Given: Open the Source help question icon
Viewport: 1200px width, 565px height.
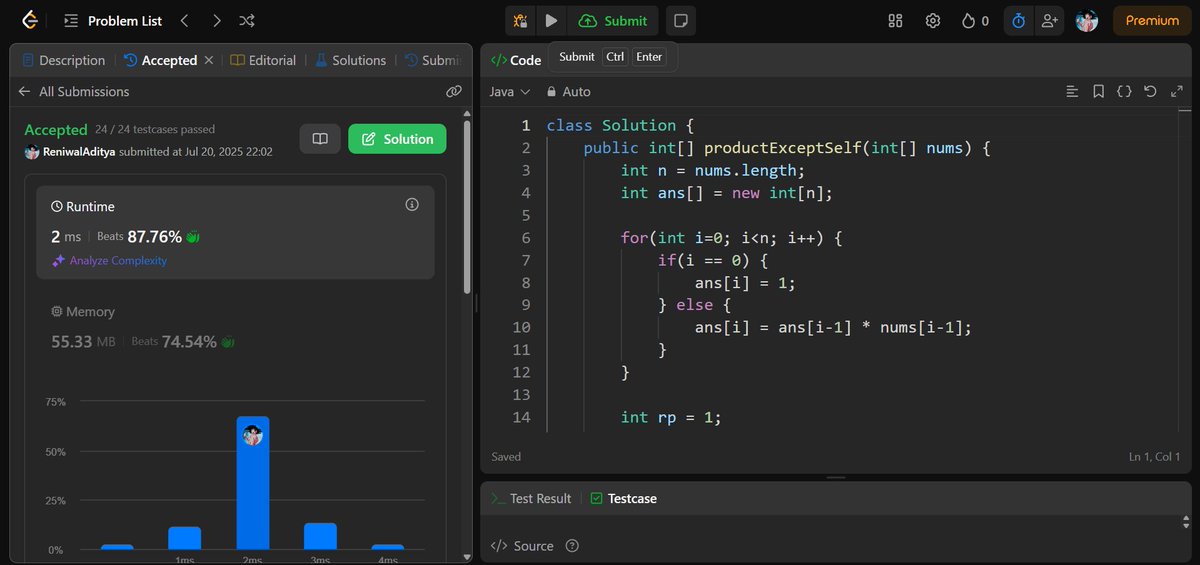Looking at the screenshot, I should pyautogui.click(x=572, y=546).
